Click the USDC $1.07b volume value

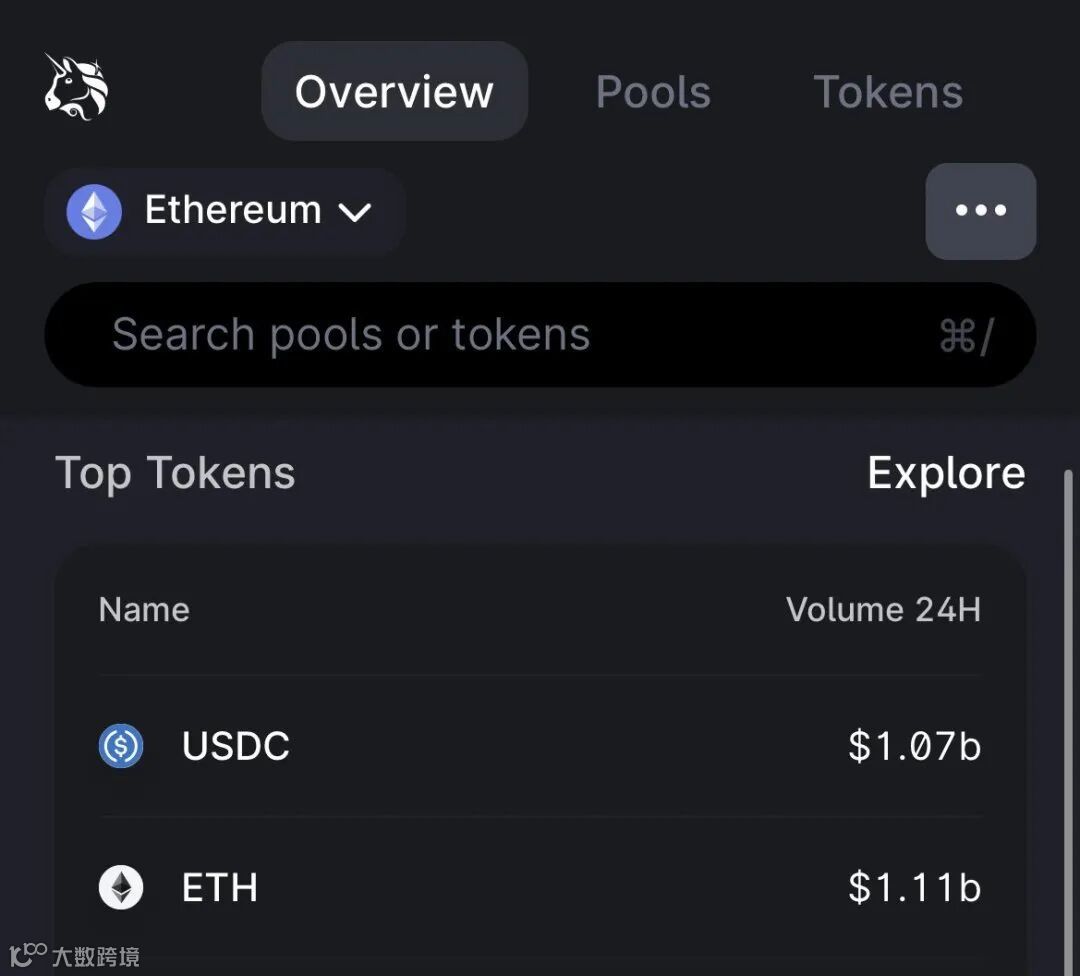click(x=915, y=746)
